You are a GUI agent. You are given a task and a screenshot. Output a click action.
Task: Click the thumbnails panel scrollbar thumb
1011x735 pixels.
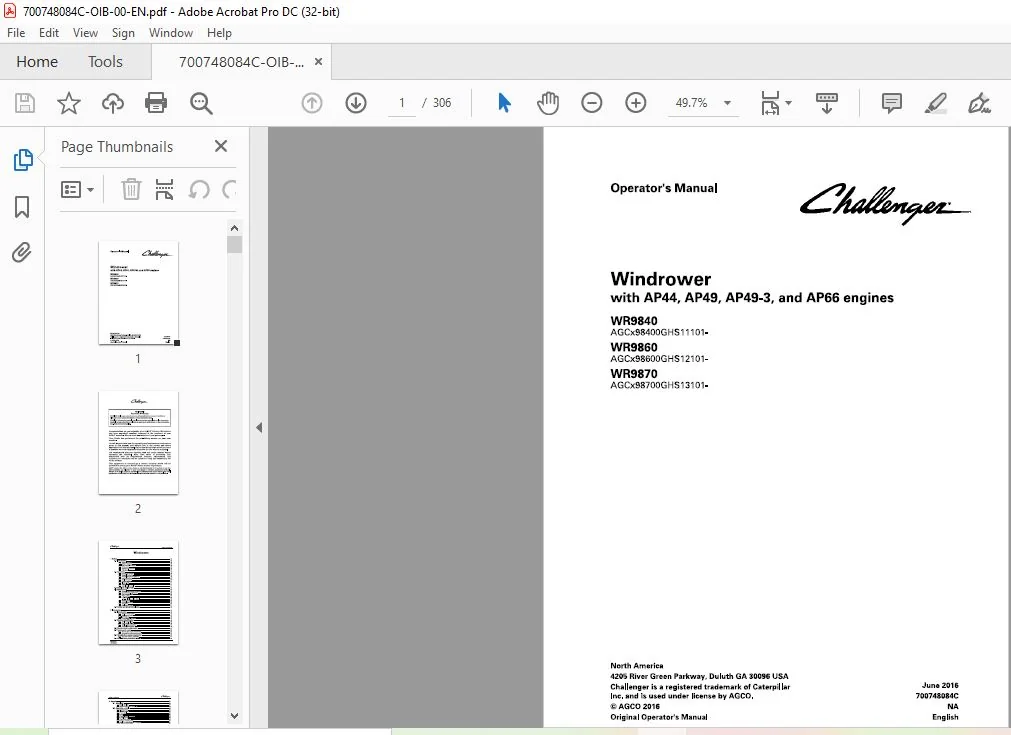pyautogui.click(x=235, y=245)
